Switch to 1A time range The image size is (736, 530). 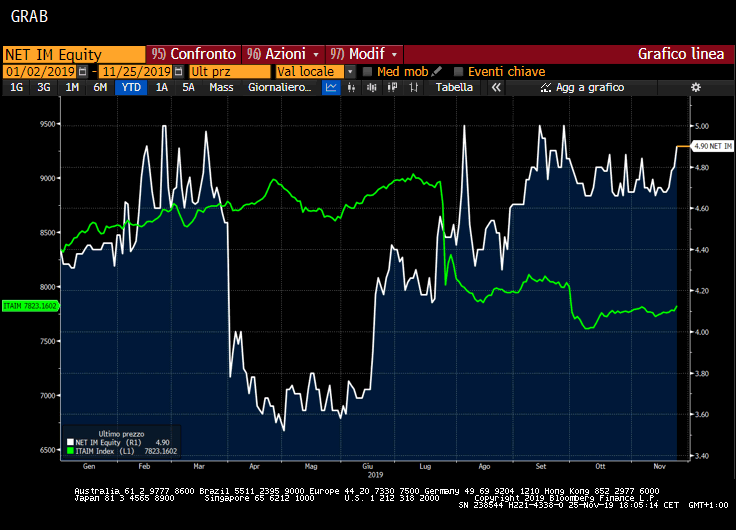(x=161, y=87)
